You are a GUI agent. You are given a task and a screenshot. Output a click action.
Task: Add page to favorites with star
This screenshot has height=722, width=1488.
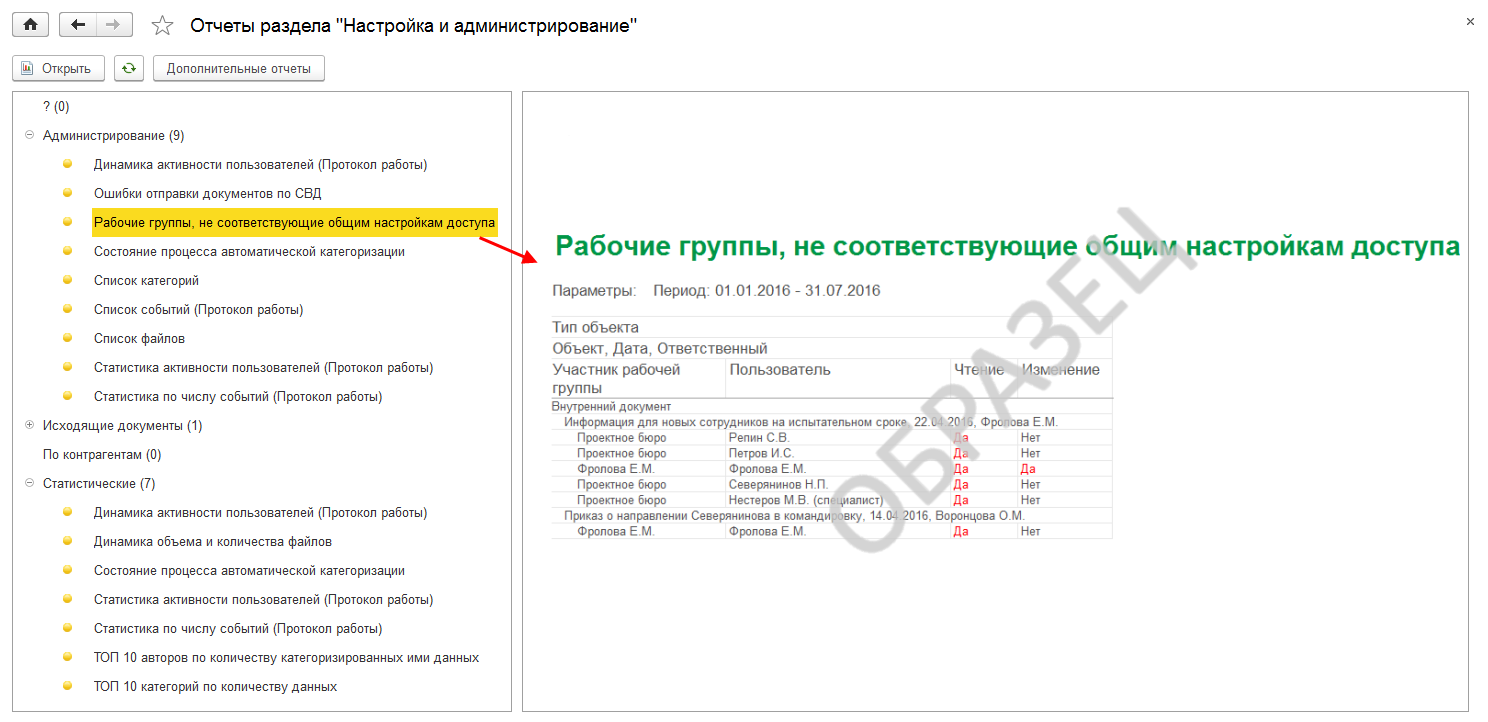(162, 26)
